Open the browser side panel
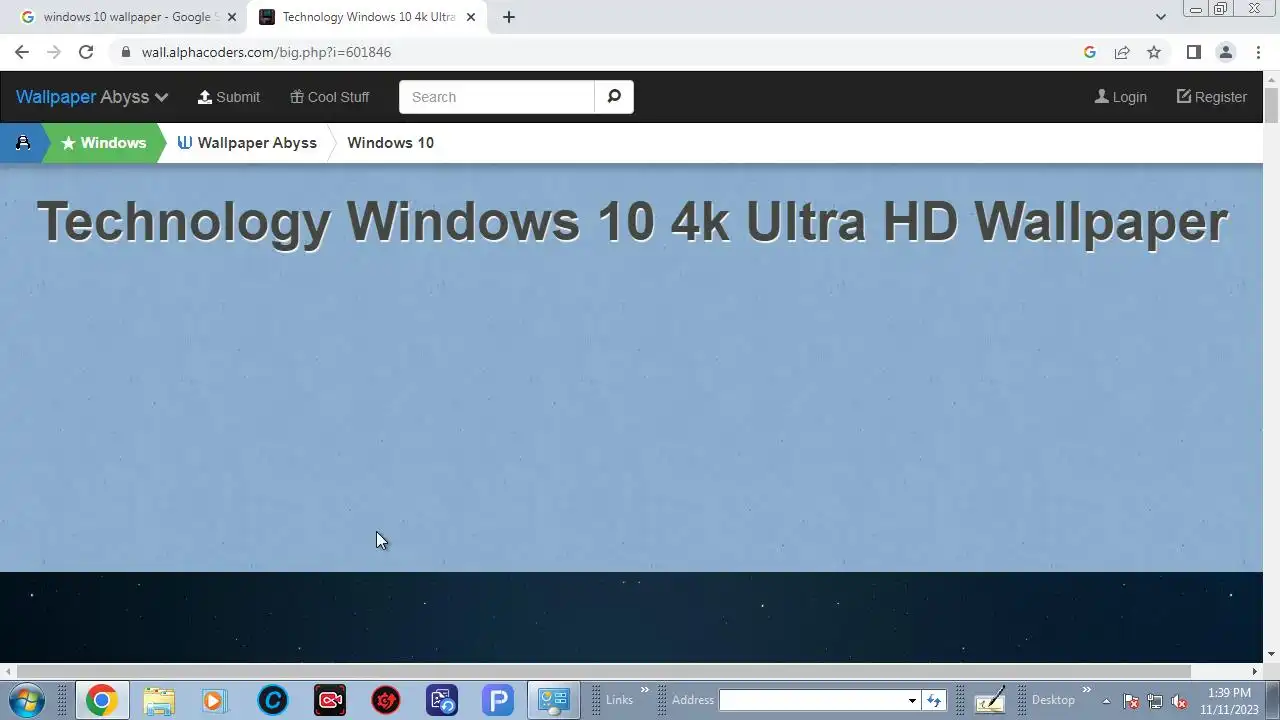The width and height of the screenshot is (1280, 720). 1193,52
